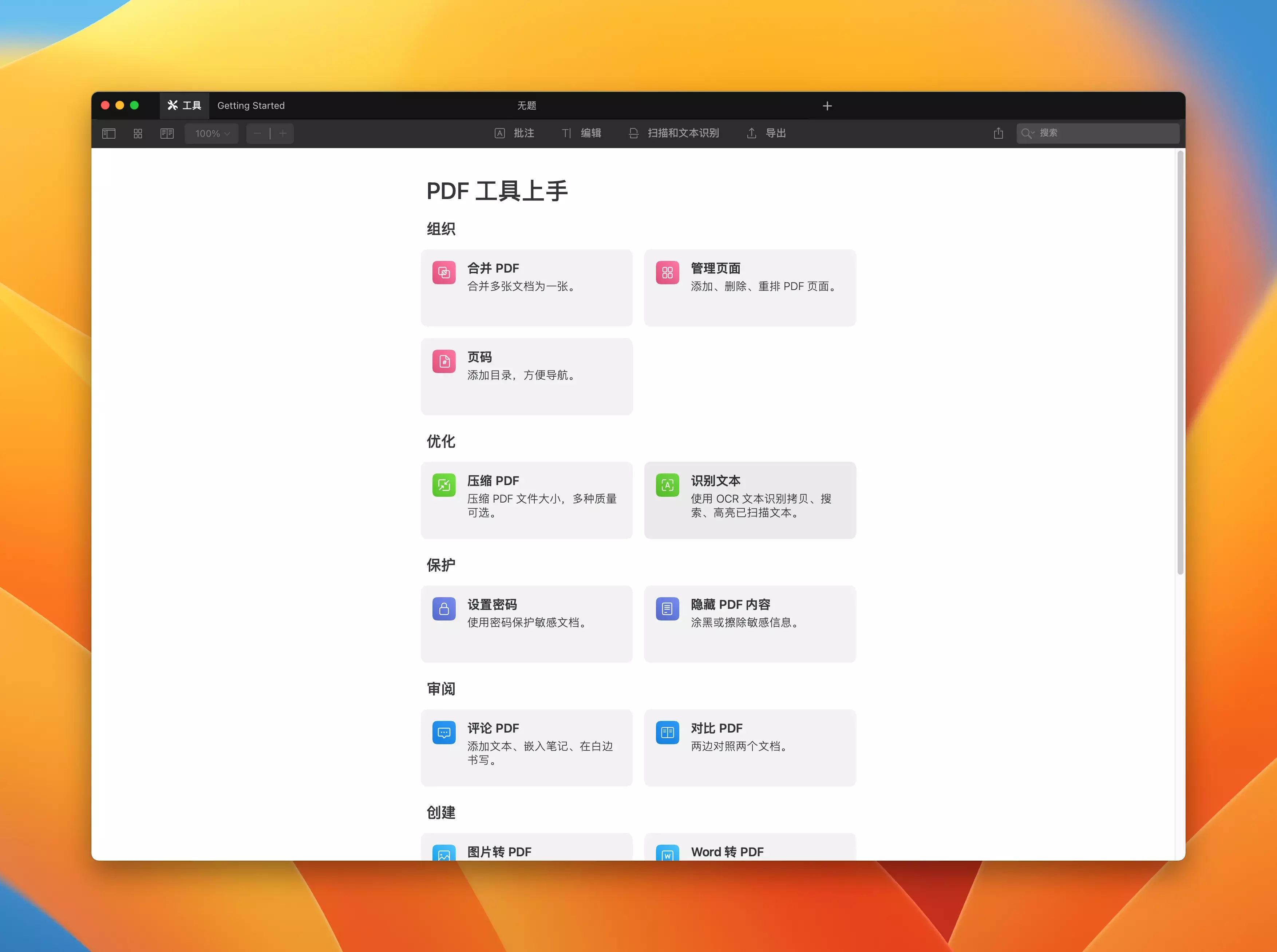Click the OCR Recognize Text (识别文本) icon
This screenshot has height=952, width=1277.
coord(667,485)
